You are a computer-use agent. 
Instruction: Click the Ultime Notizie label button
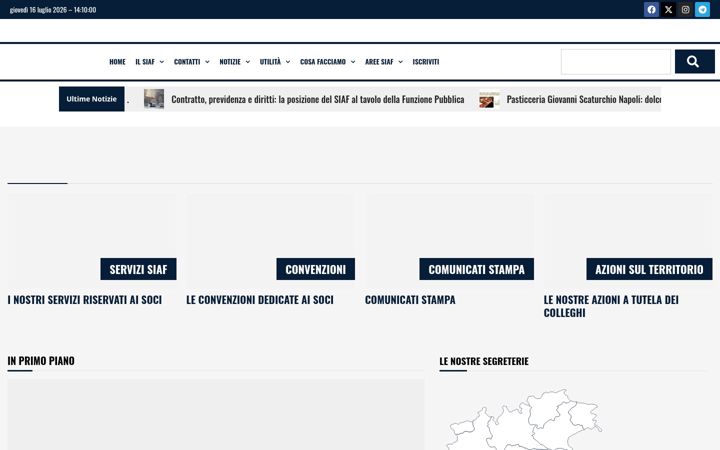click(x=91, y=99)
